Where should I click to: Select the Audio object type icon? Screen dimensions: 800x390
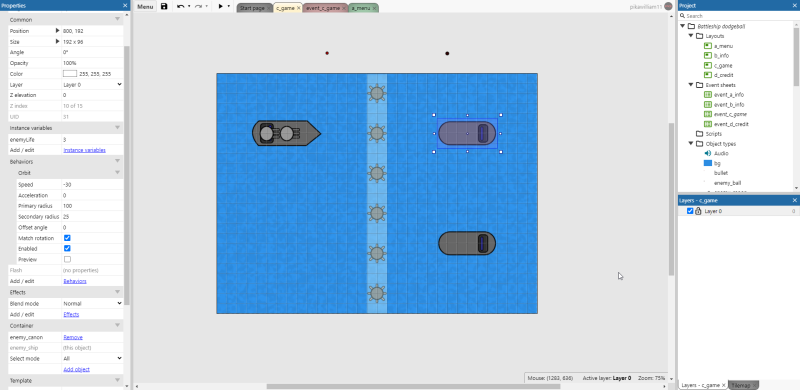pyautogui.click(x=708, y=153)
